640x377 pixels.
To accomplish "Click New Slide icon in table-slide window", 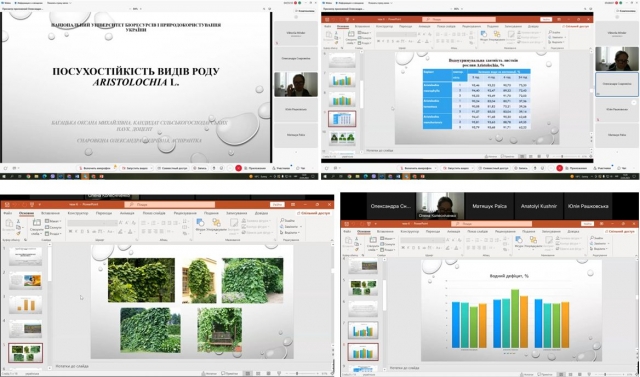I will click(351, 34).
